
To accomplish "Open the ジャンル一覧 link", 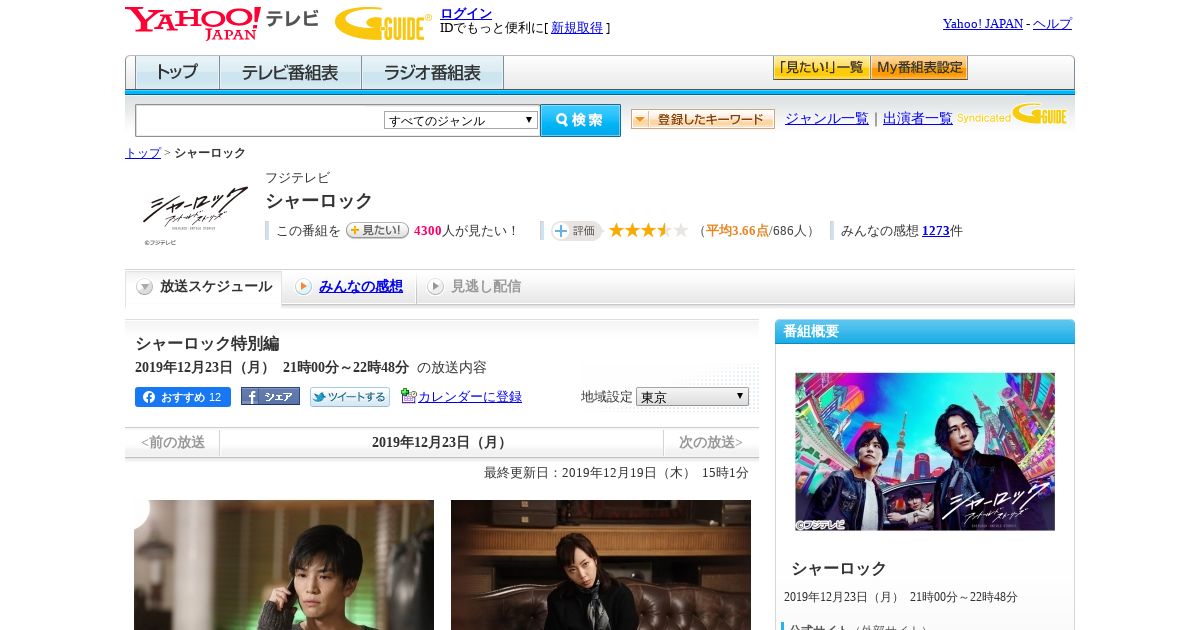I will pos(826,118).
